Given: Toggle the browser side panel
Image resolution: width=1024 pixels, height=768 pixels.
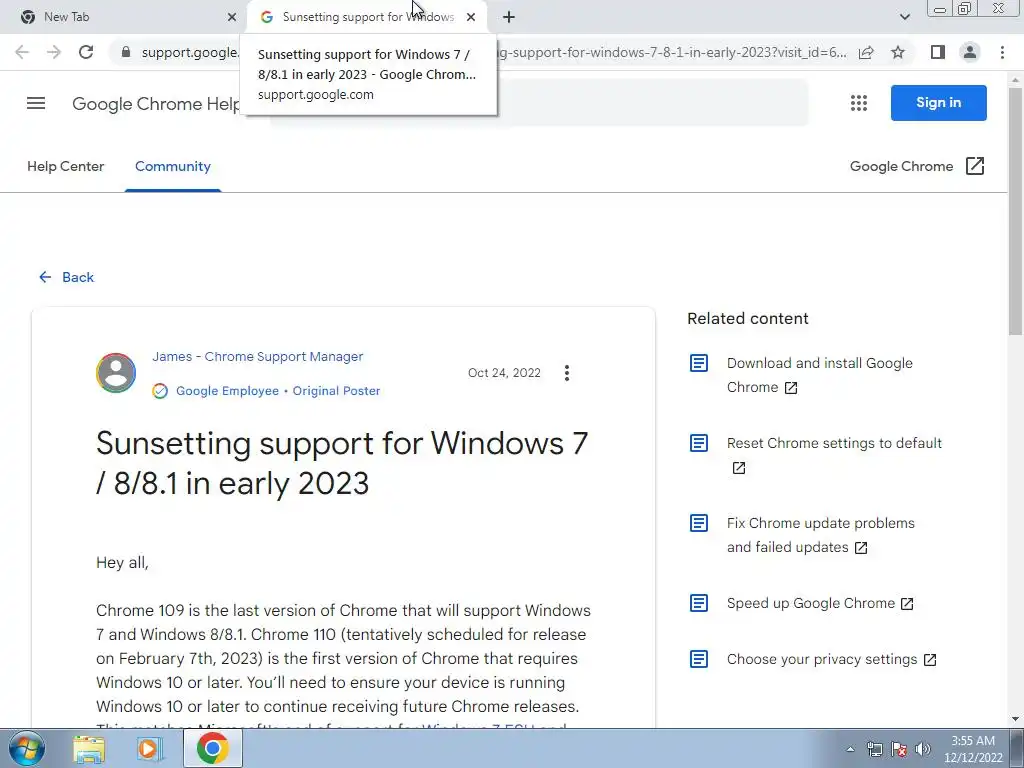Looking at the screenshot, I should pos(938,52).
